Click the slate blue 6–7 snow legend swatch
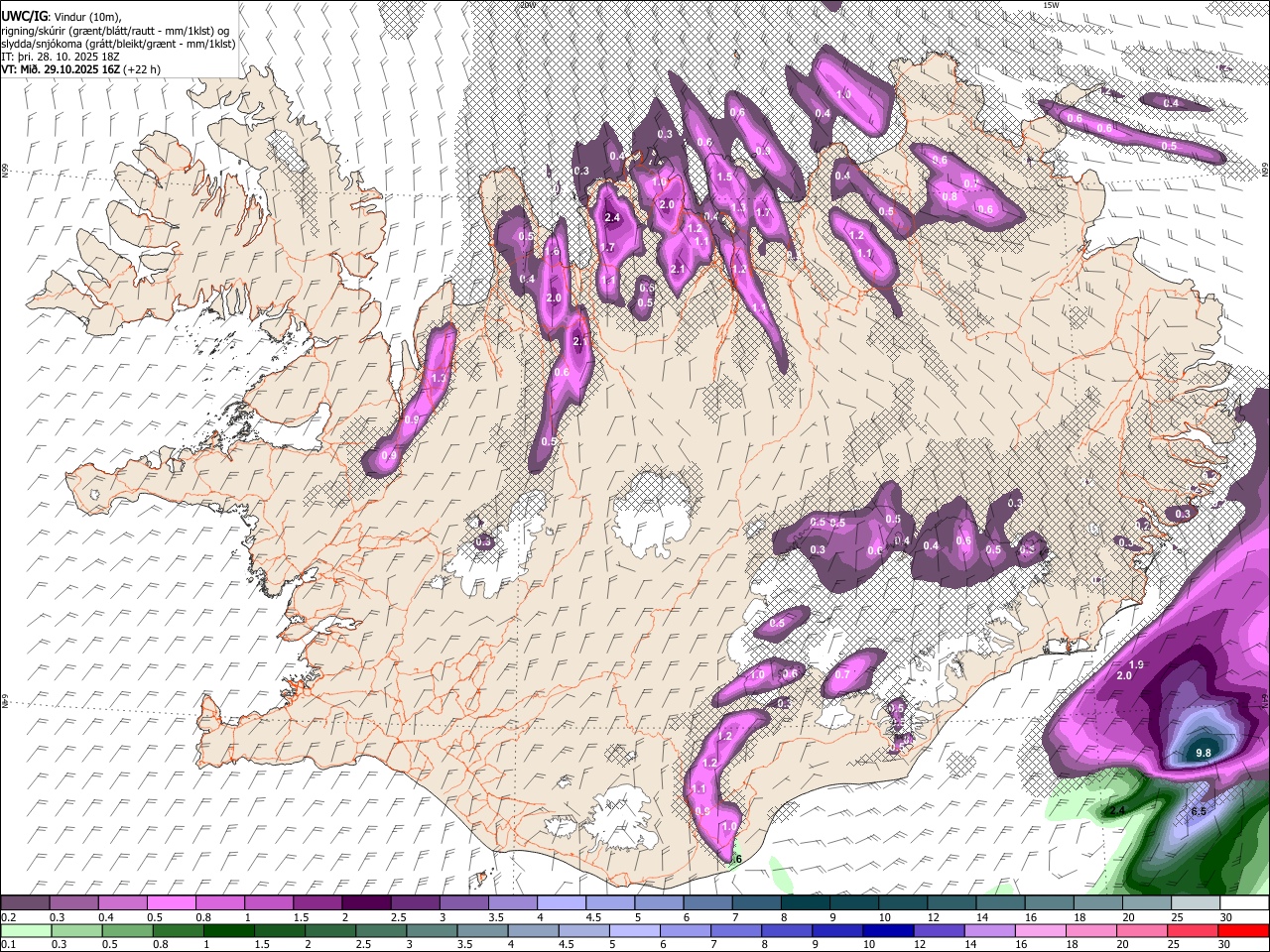This screenshot has width=1270, height=952. point(708,903)
